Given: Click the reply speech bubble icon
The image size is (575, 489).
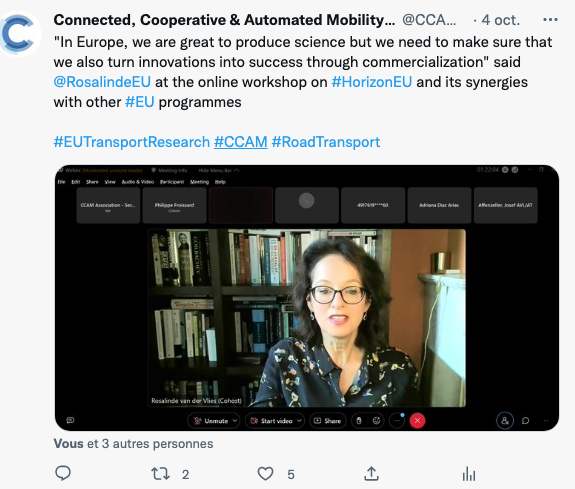Looking at the screenshot, I should point(63,474).
